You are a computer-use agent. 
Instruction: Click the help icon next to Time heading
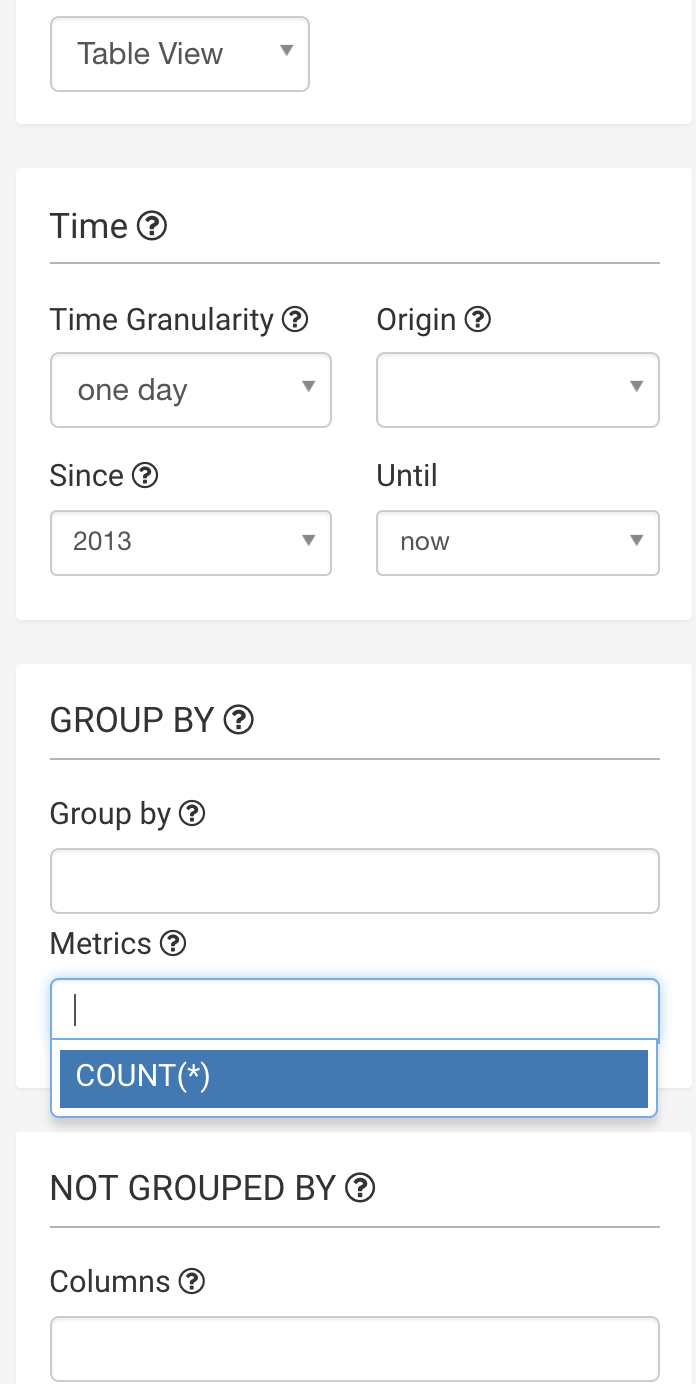pyautogui.click(x=151, y=226)
